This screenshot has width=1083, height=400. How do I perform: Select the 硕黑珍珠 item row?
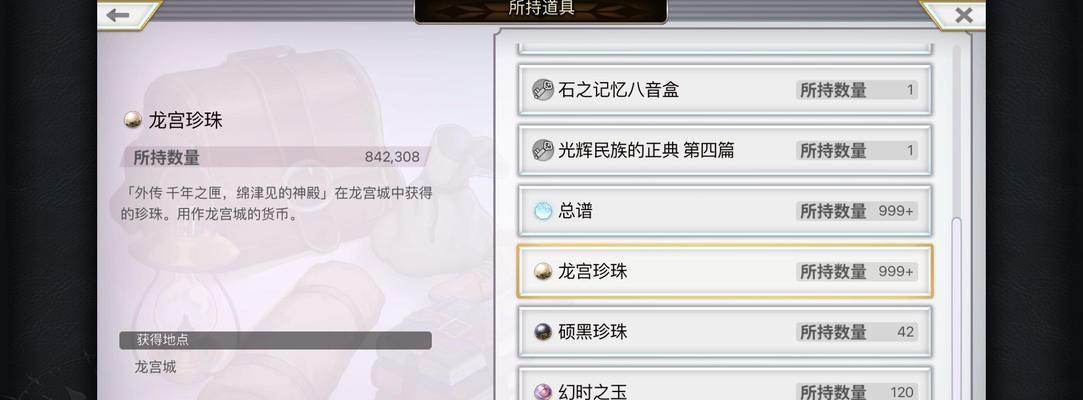(725, 332)
